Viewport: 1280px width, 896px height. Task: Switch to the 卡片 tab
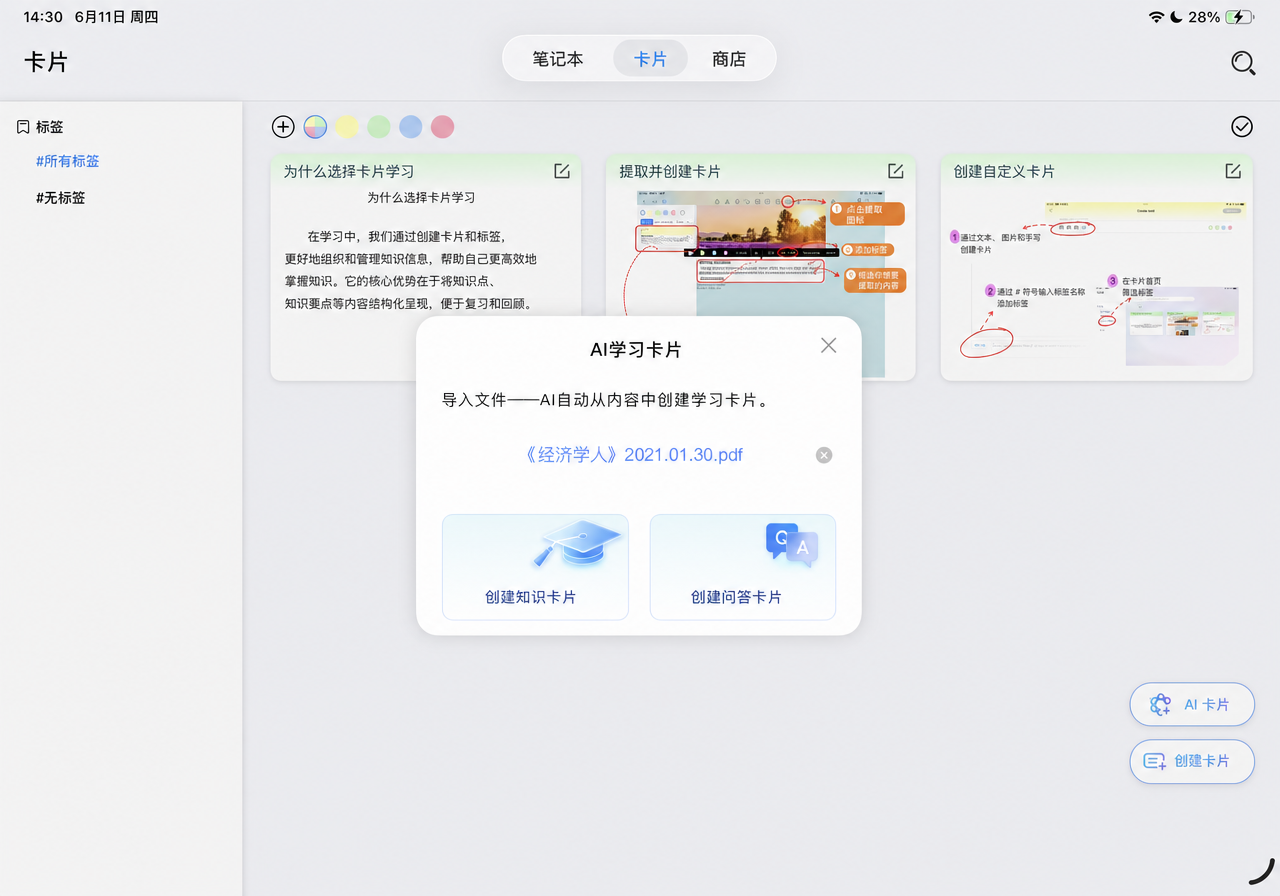coord(650,59)
